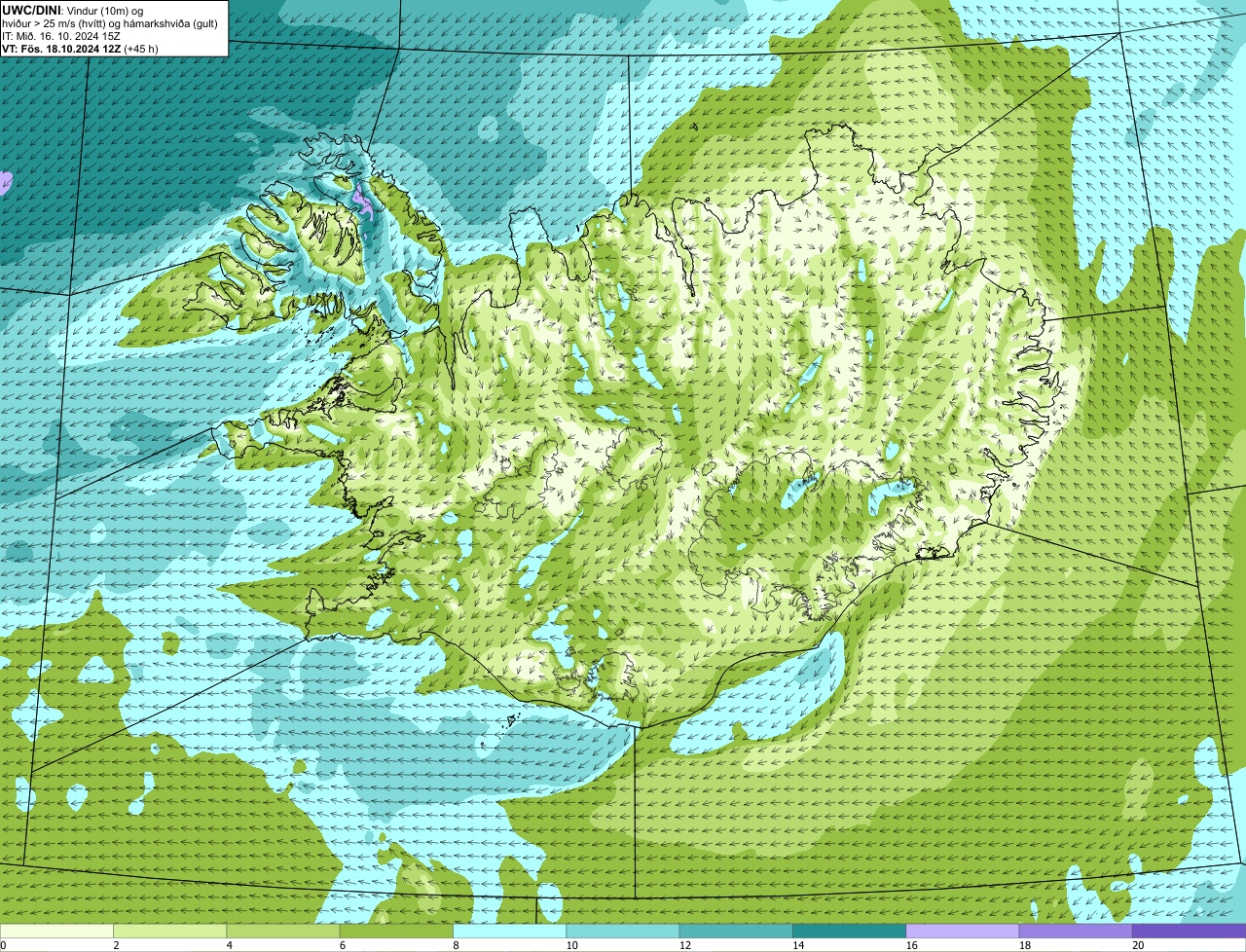This screenshot has width=1246, height=952.
Task: Click the 18–20 m/s purple legend segment
Action: click(x=1076, y=932)
